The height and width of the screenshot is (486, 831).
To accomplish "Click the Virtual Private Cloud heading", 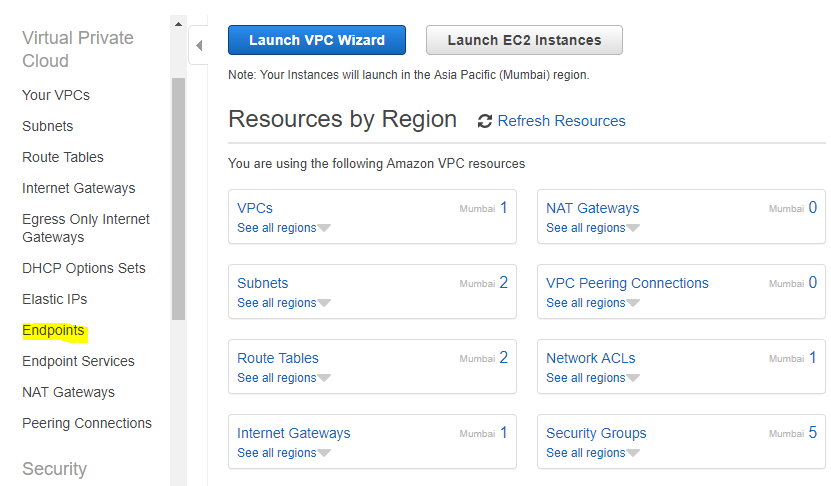I will pos(78,49).
